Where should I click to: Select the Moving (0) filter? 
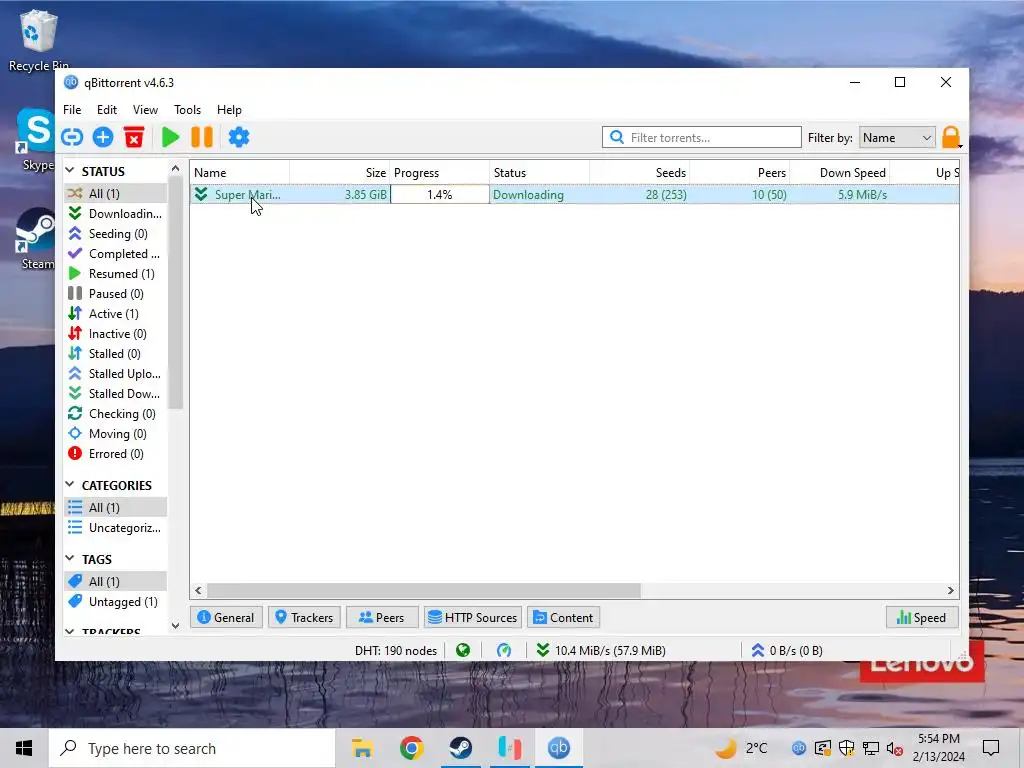pyautogui.click(x=116, y=434)
